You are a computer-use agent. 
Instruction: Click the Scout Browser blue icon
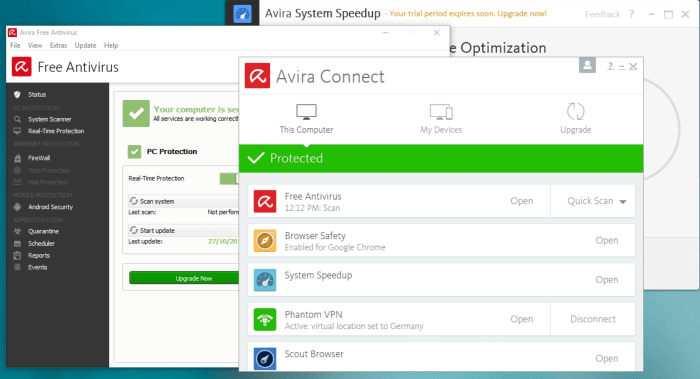(x=265, y=359)
